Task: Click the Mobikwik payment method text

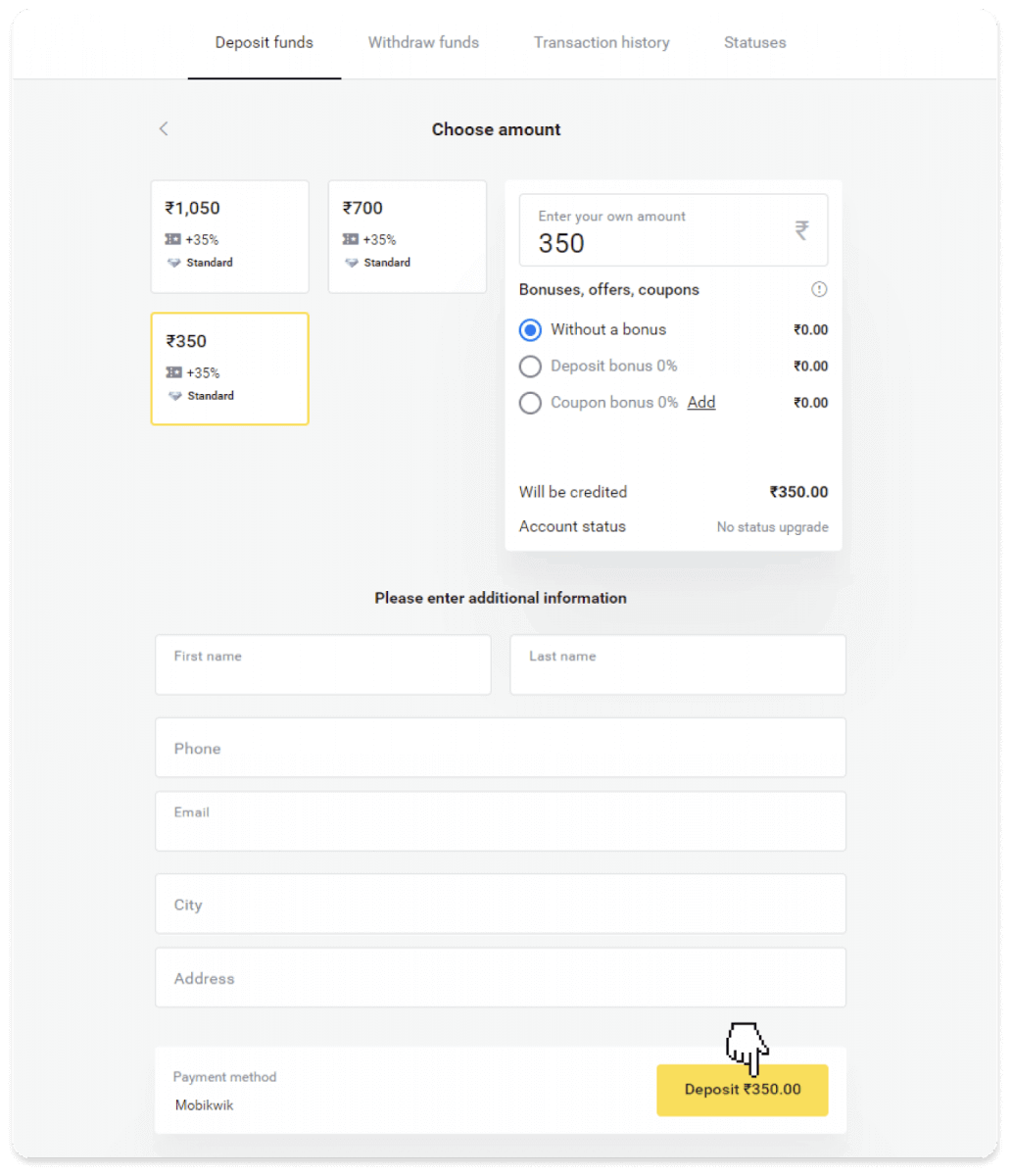Action: [x=205, y=1105]
